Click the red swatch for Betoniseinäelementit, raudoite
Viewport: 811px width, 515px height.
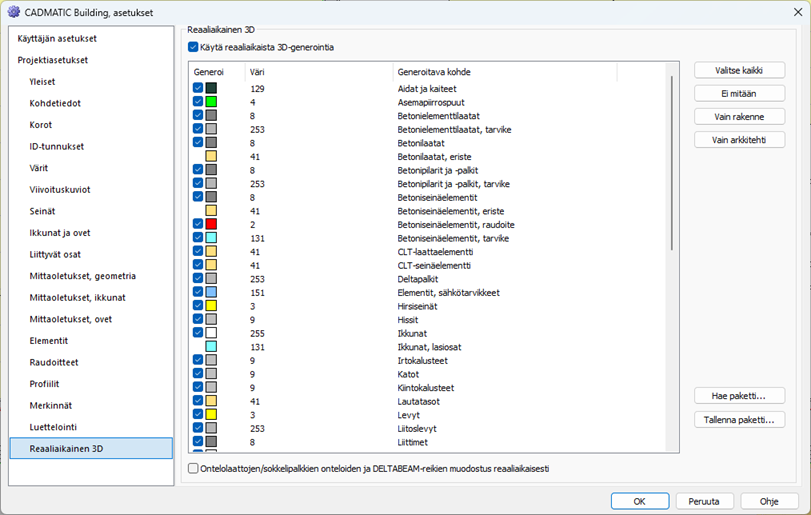click(x=211, y=224)
